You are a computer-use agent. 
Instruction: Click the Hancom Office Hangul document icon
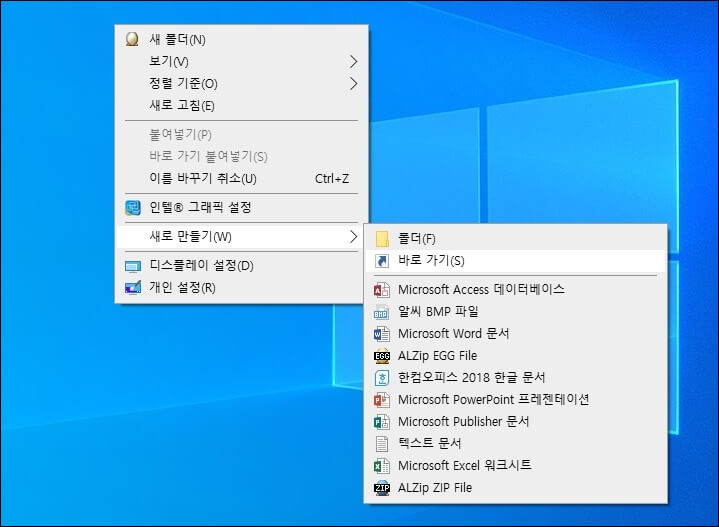pos(382,378)
